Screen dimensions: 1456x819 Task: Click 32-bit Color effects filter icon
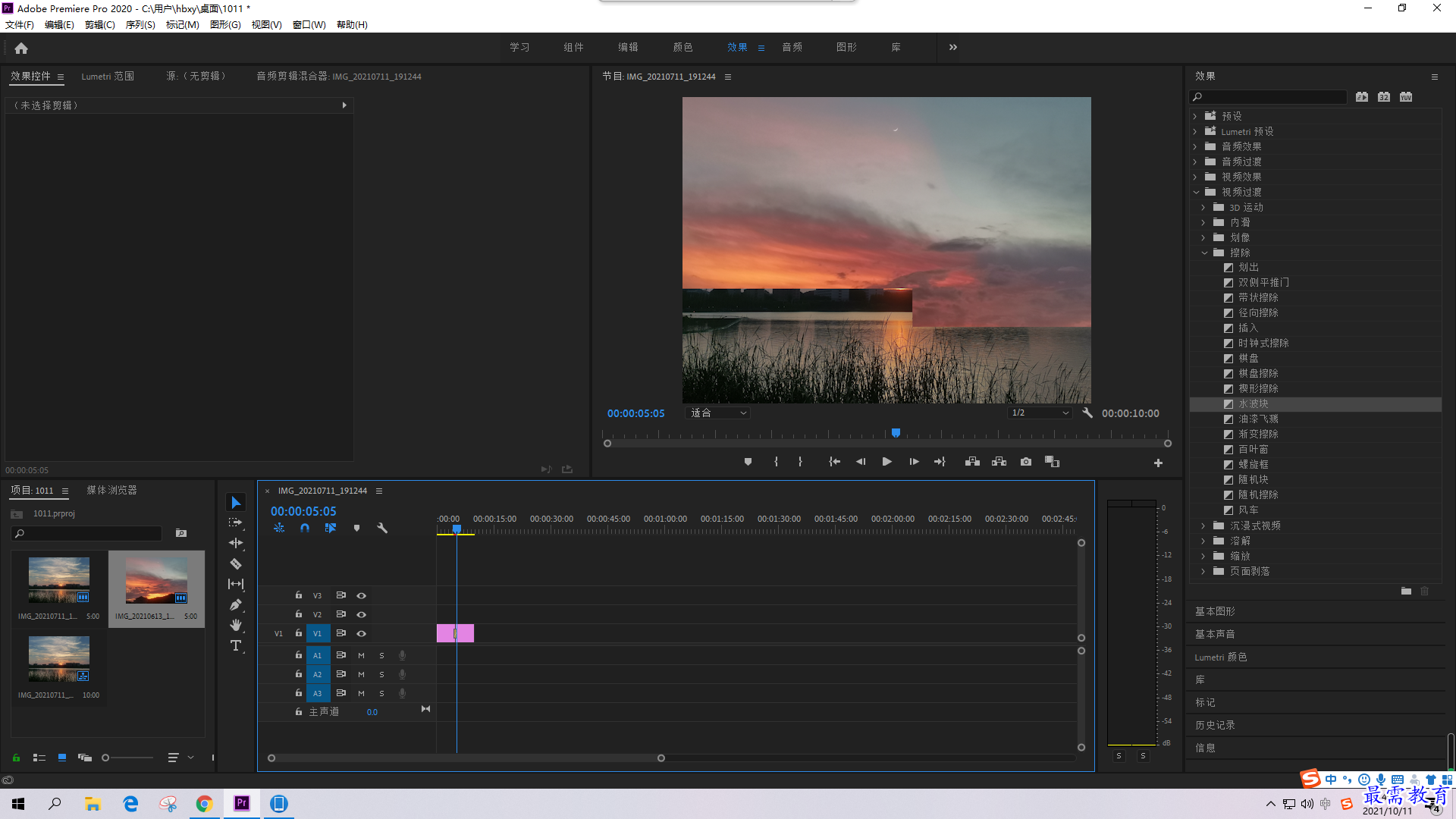pos(1384,97)
